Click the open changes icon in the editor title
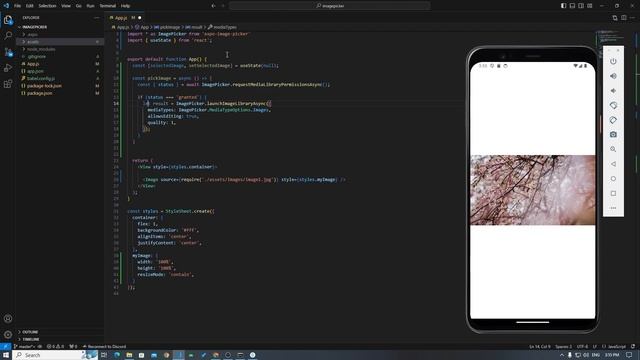 pyautogui.click(x=615, y=18)
